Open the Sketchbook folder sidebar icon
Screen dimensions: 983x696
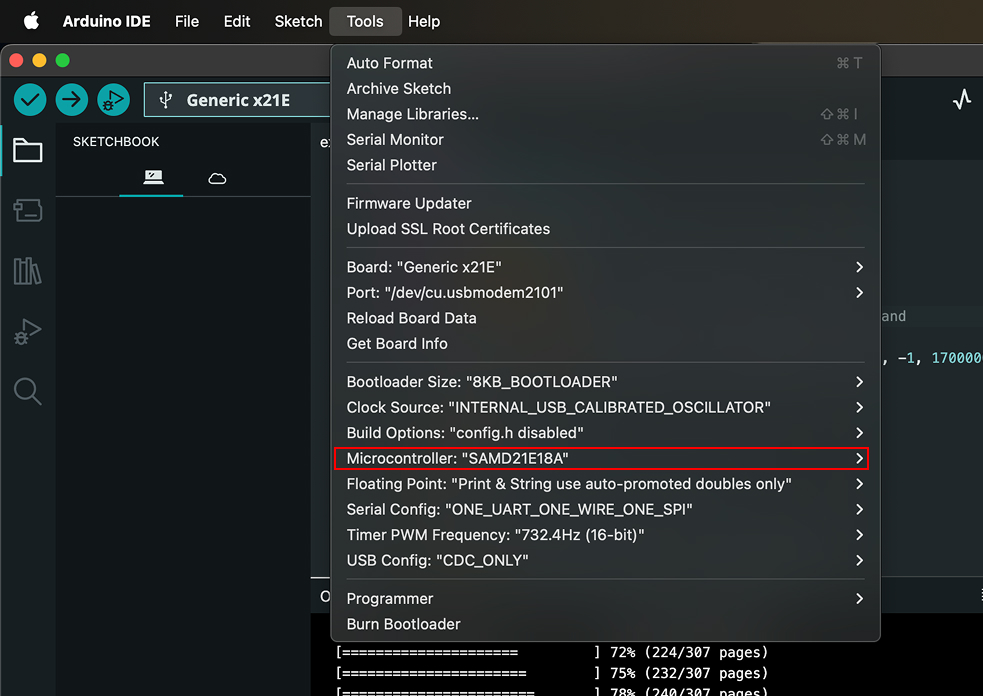(x=27, y=151)
